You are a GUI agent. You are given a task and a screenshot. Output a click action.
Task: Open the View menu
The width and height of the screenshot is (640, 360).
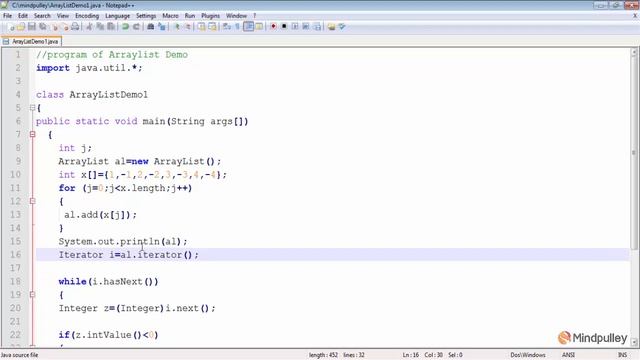[x=62, y=16]
